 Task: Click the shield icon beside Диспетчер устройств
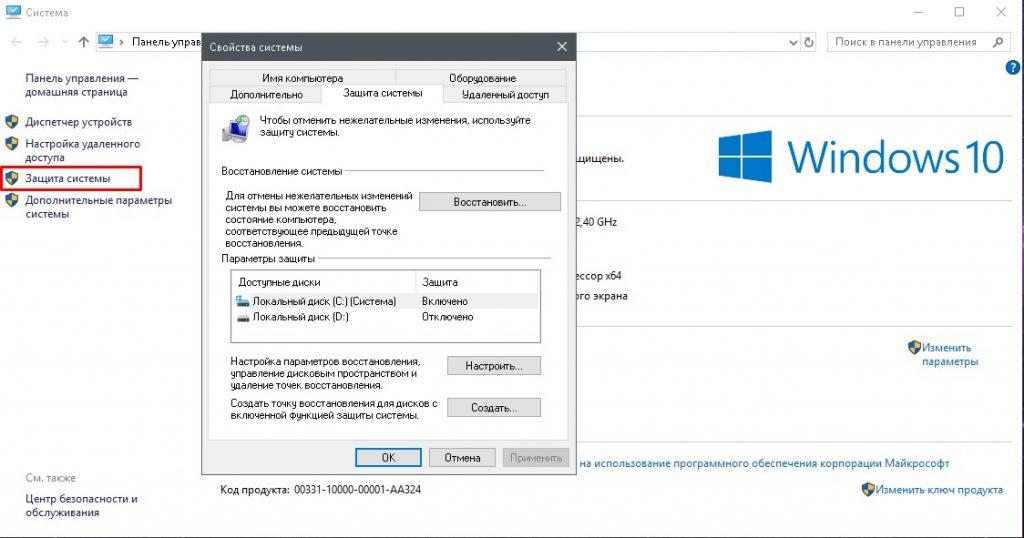click(12, 121)
